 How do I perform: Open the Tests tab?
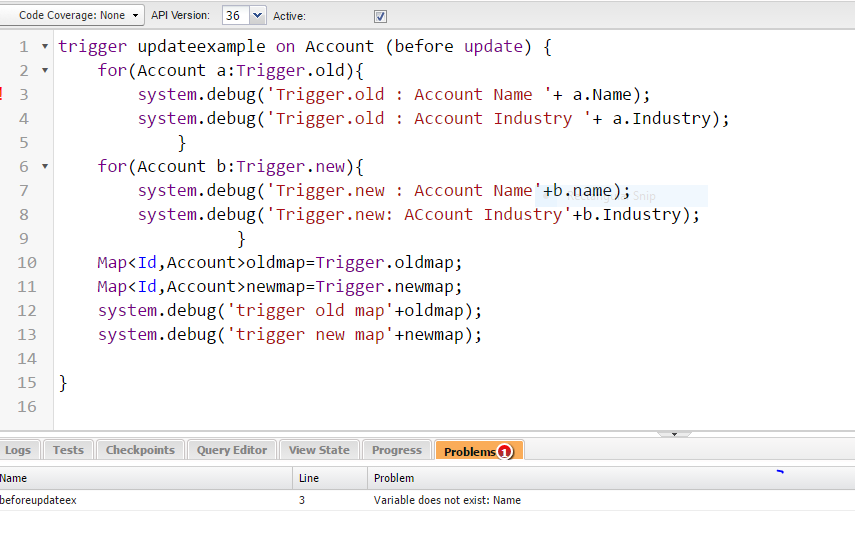[68, 450]
